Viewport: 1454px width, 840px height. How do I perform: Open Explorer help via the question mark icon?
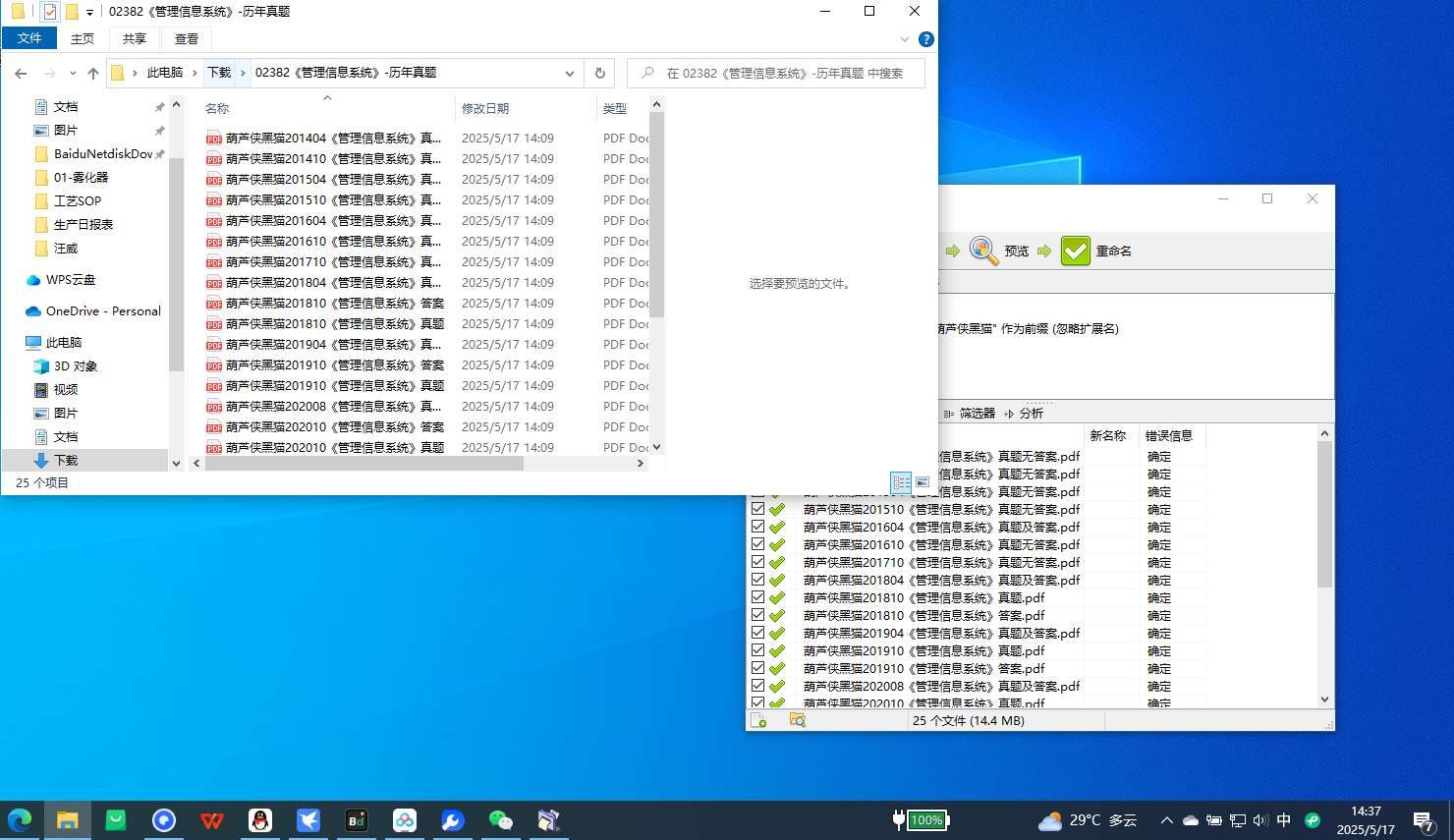925,39
